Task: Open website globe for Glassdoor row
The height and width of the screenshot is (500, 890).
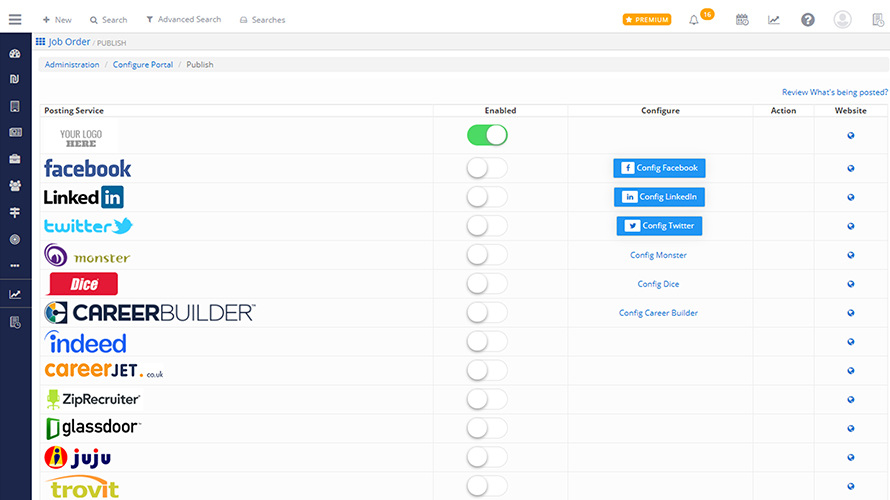Action: (851, 428)
